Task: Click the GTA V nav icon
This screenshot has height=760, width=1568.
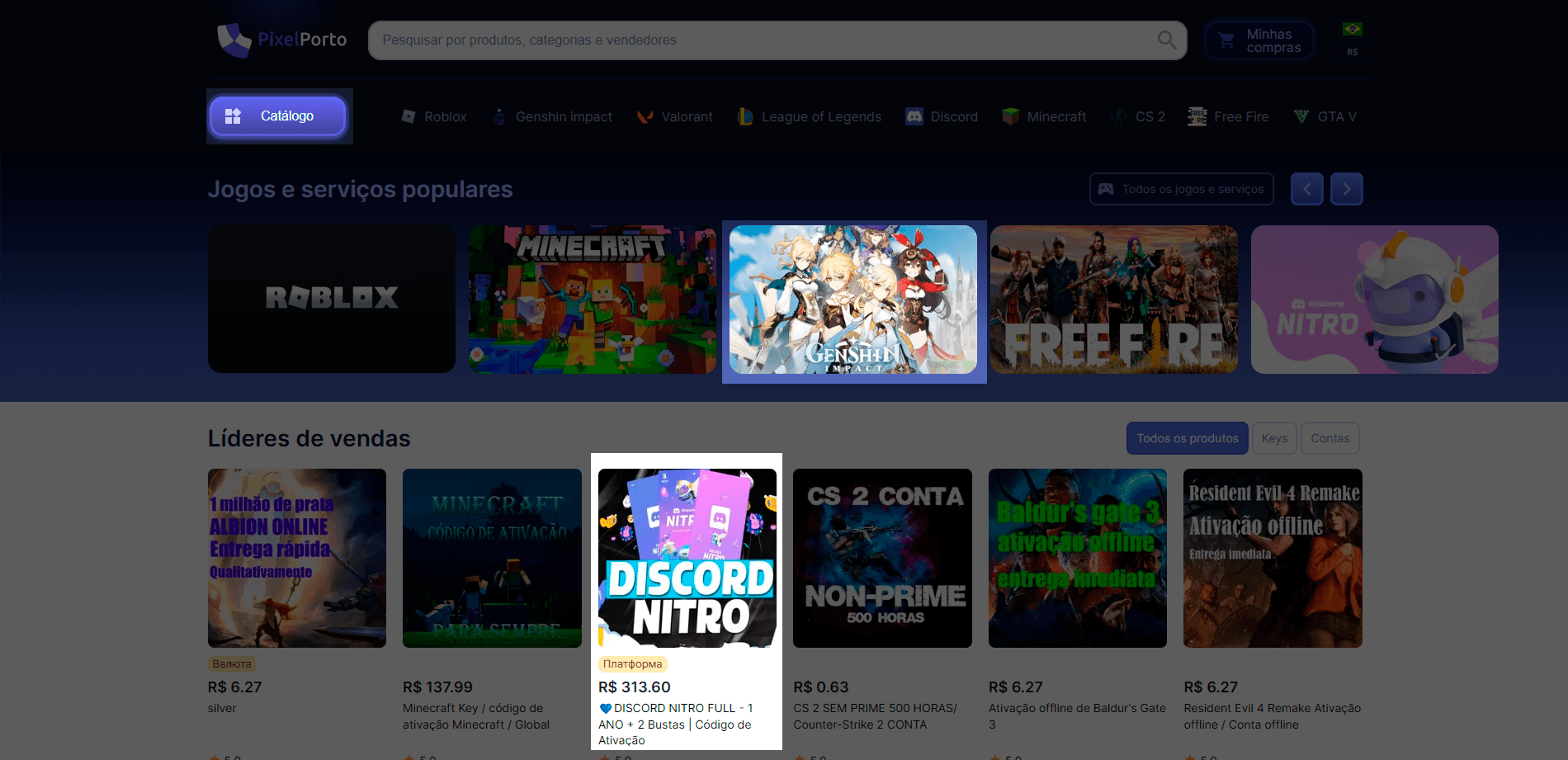Action: point(1301,117)
